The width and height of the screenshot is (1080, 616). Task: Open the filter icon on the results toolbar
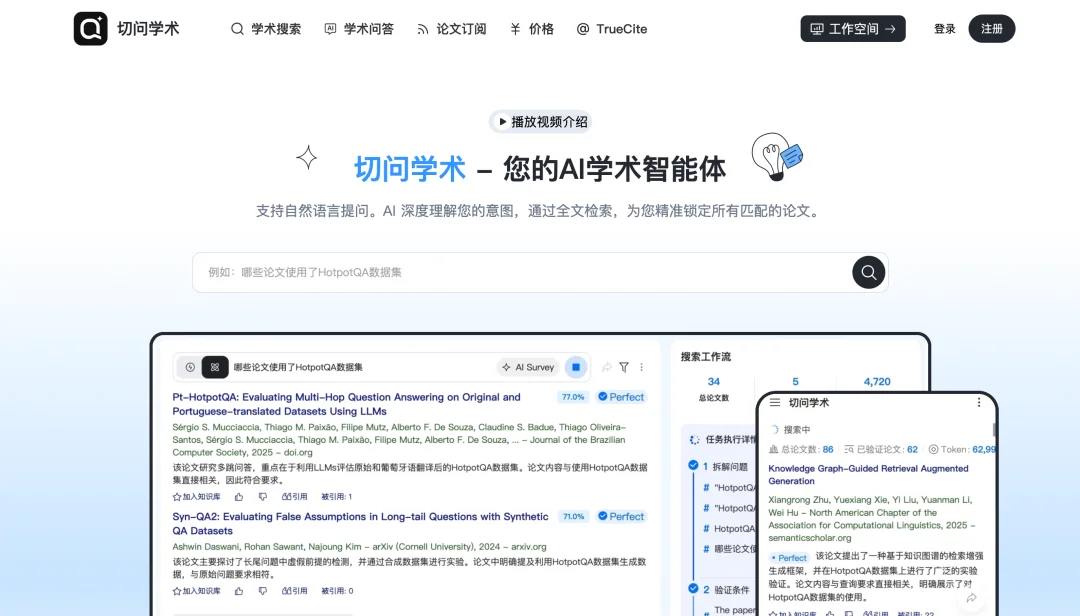click(x=623, y=367)
